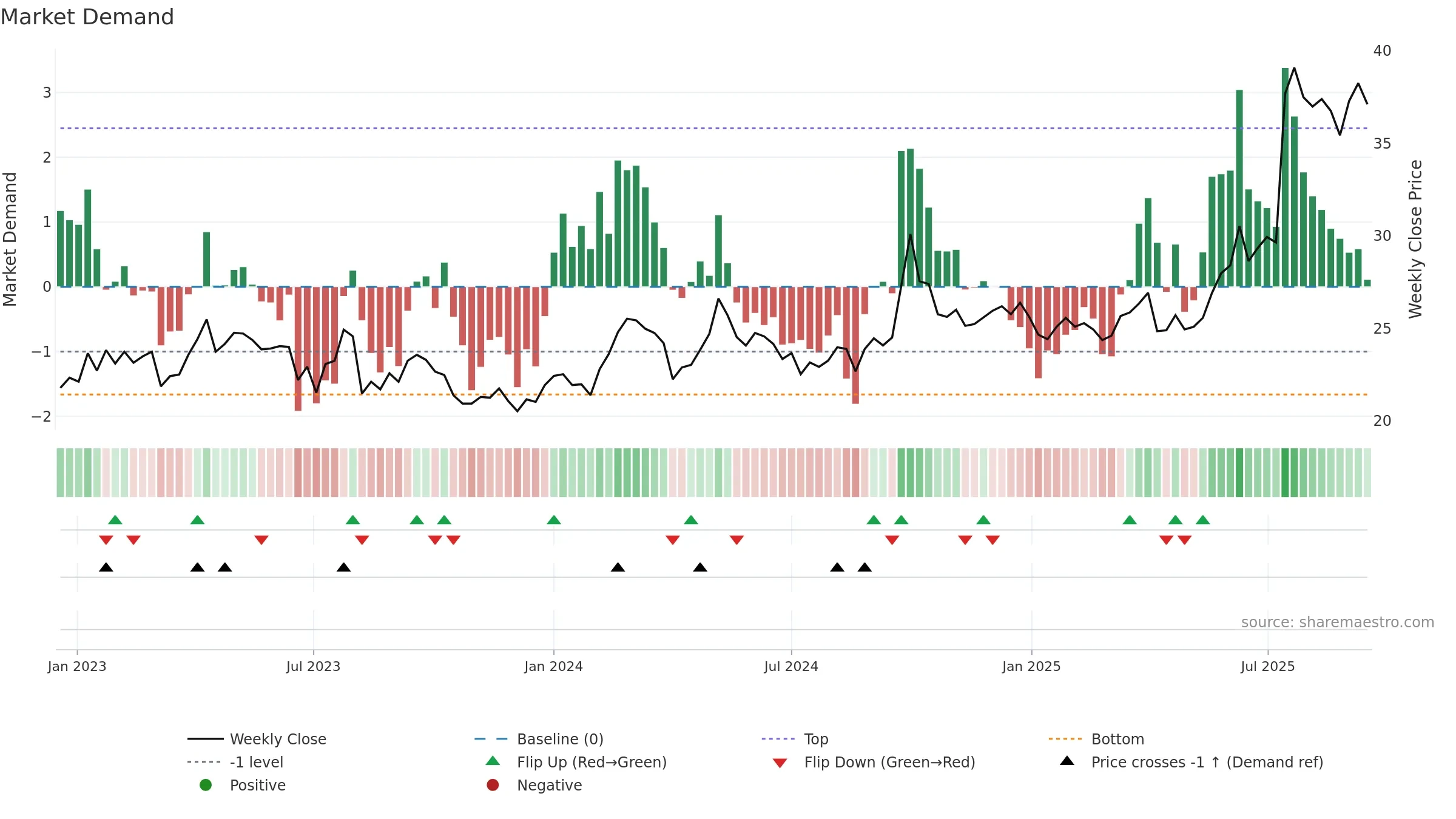Click the Bottom legend label
1456x819 pixels.
(x=1117, y=739)
